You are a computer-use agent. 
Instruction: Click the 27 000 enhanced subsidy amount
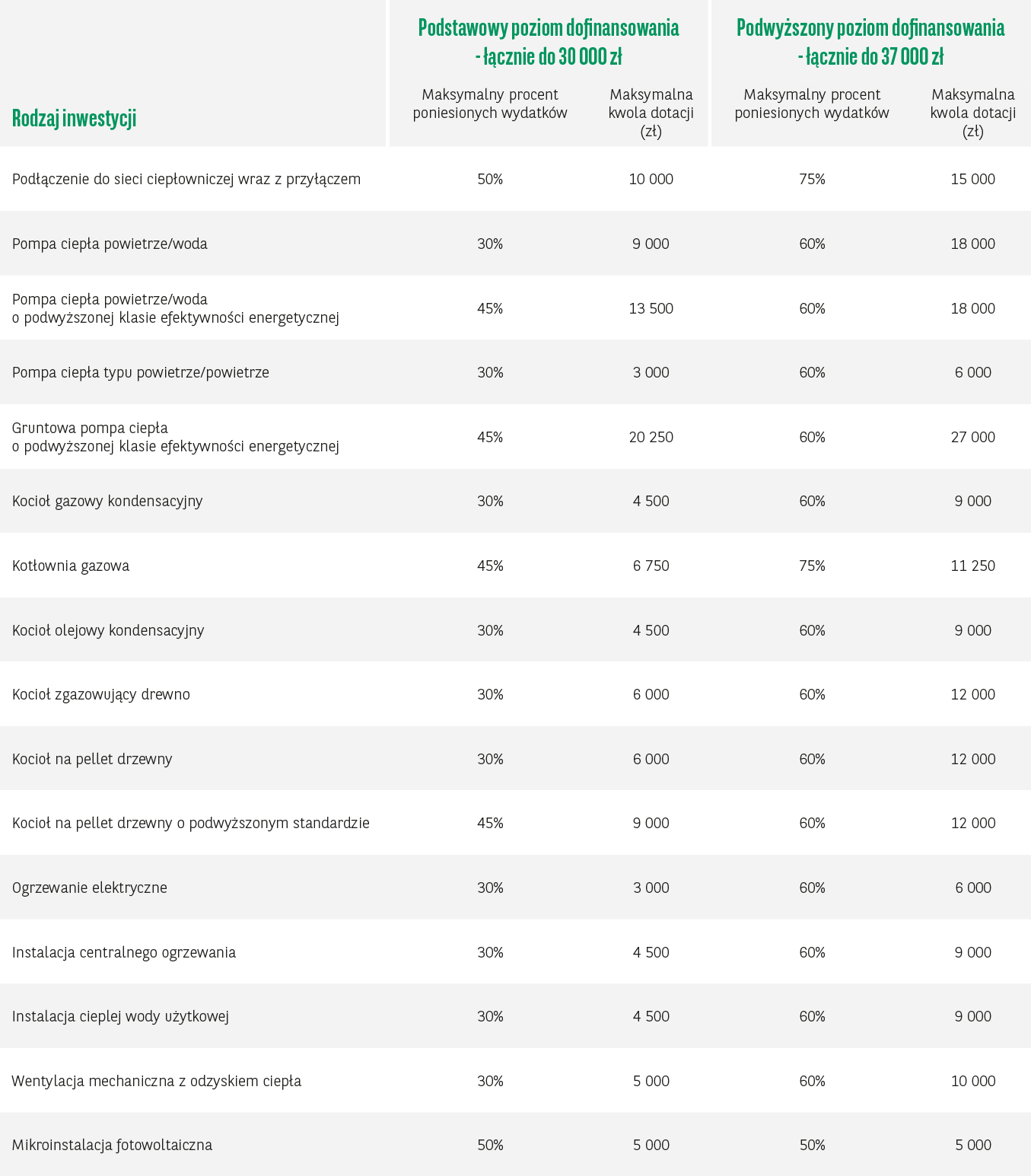pyautogui.click(x=972, y=438)
